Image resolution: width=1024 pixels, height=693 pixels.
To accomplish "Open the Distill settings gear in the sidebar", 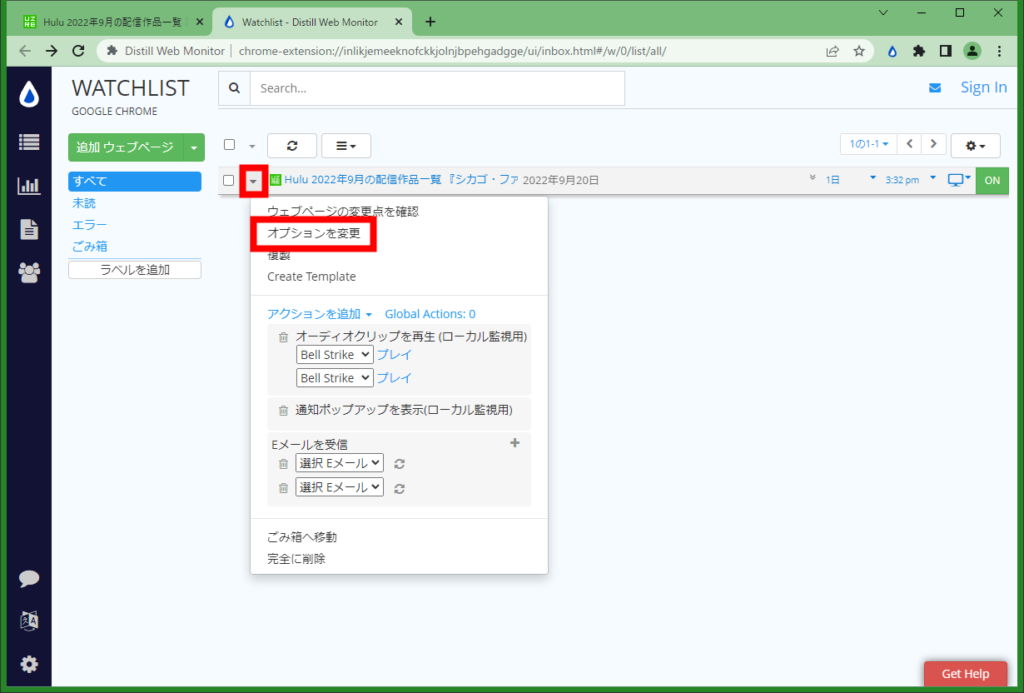I will point(29,664).
